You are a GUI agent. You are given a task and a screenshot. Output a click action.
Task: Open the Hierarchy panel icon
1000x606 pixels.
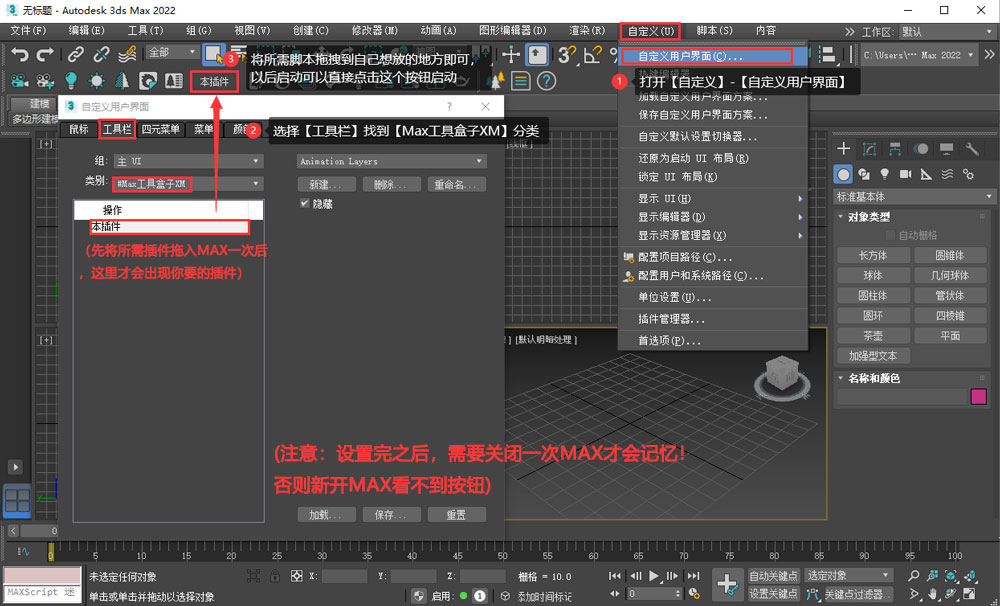pos(895,149)
